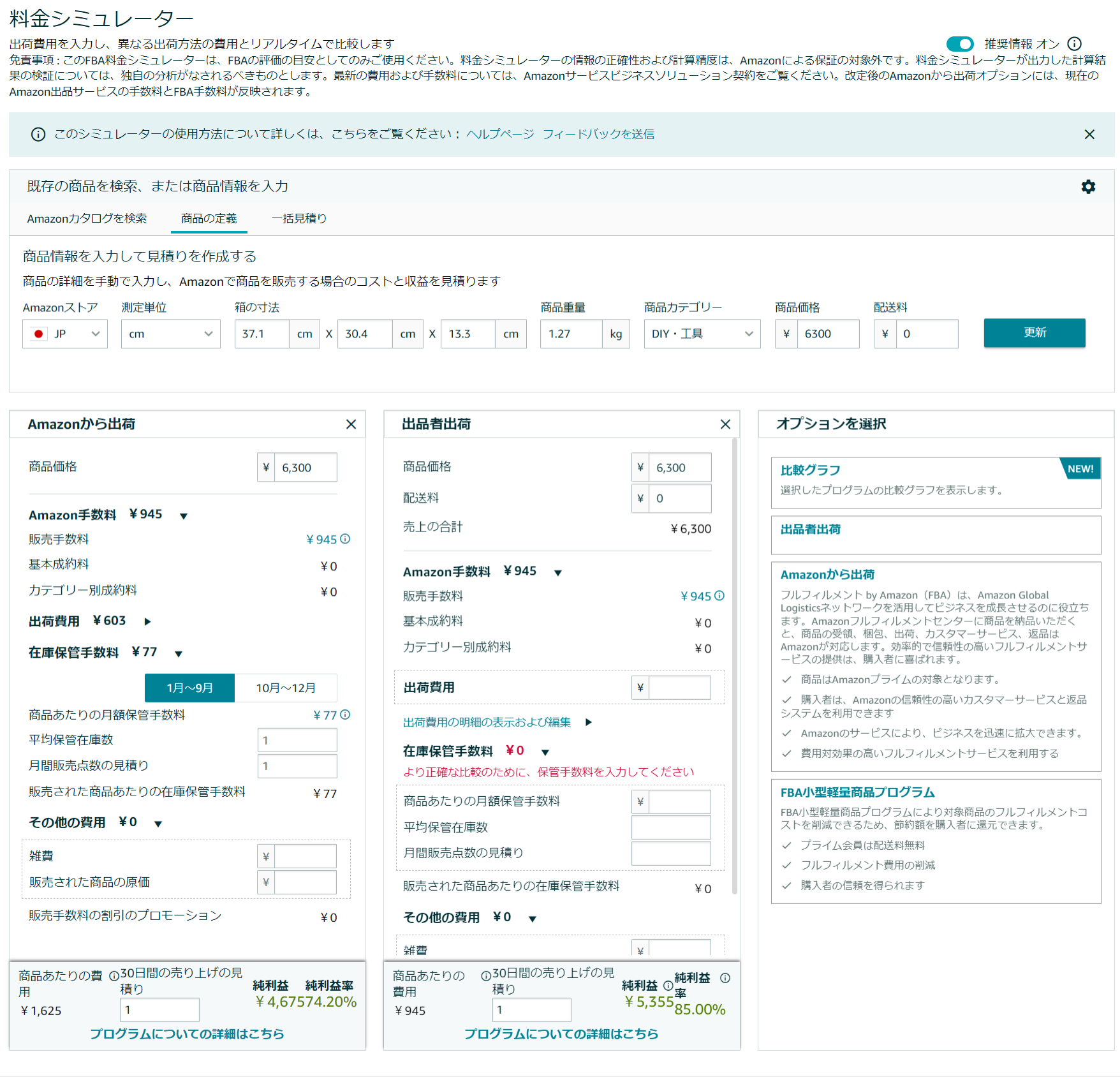This screenshot has height=1082, width=1120.
Task: Click info icon beside 純利益 in 出品者出荷
Action: click(668, 986)
